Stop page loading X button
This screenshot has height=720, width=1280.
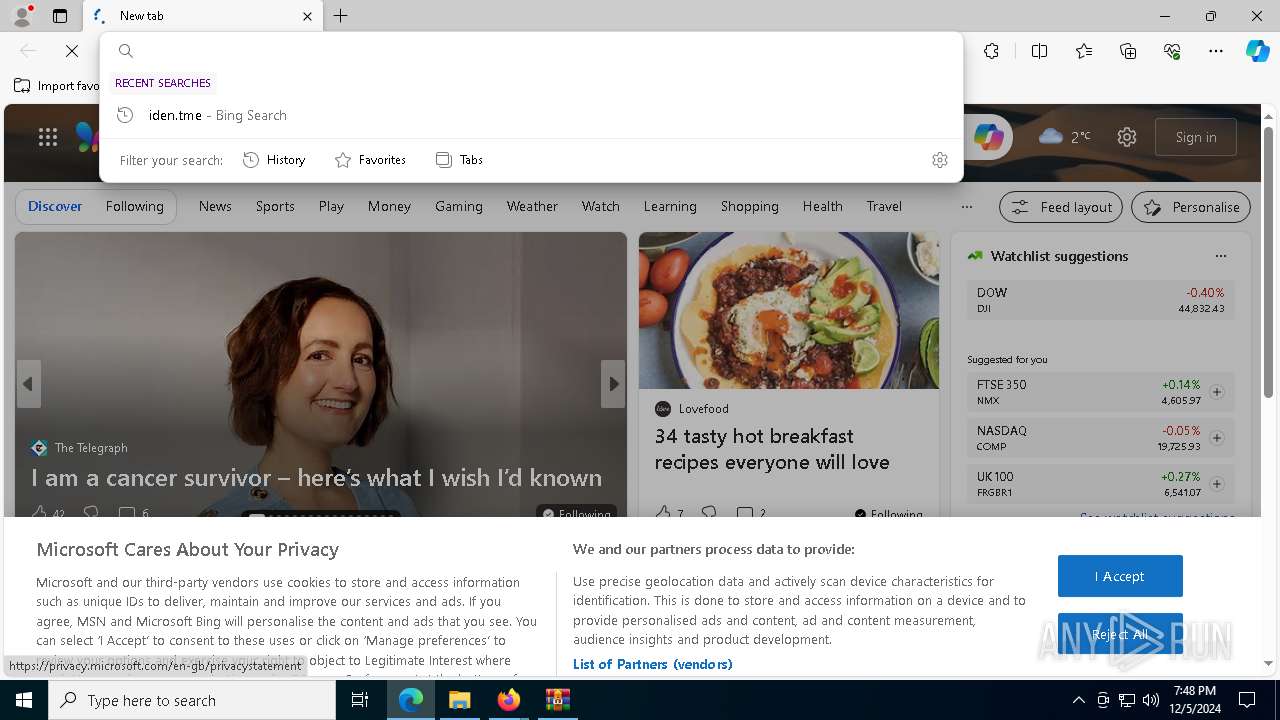(72, 51)
